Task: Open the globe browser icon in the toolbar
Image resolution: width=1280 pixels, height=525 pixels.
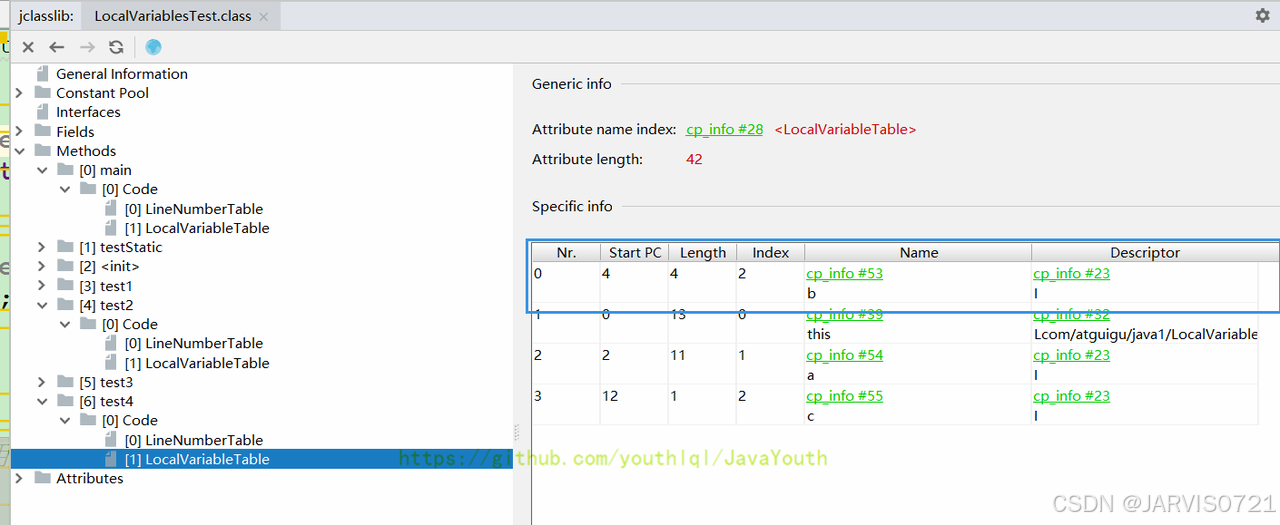Action: point(153,47)
